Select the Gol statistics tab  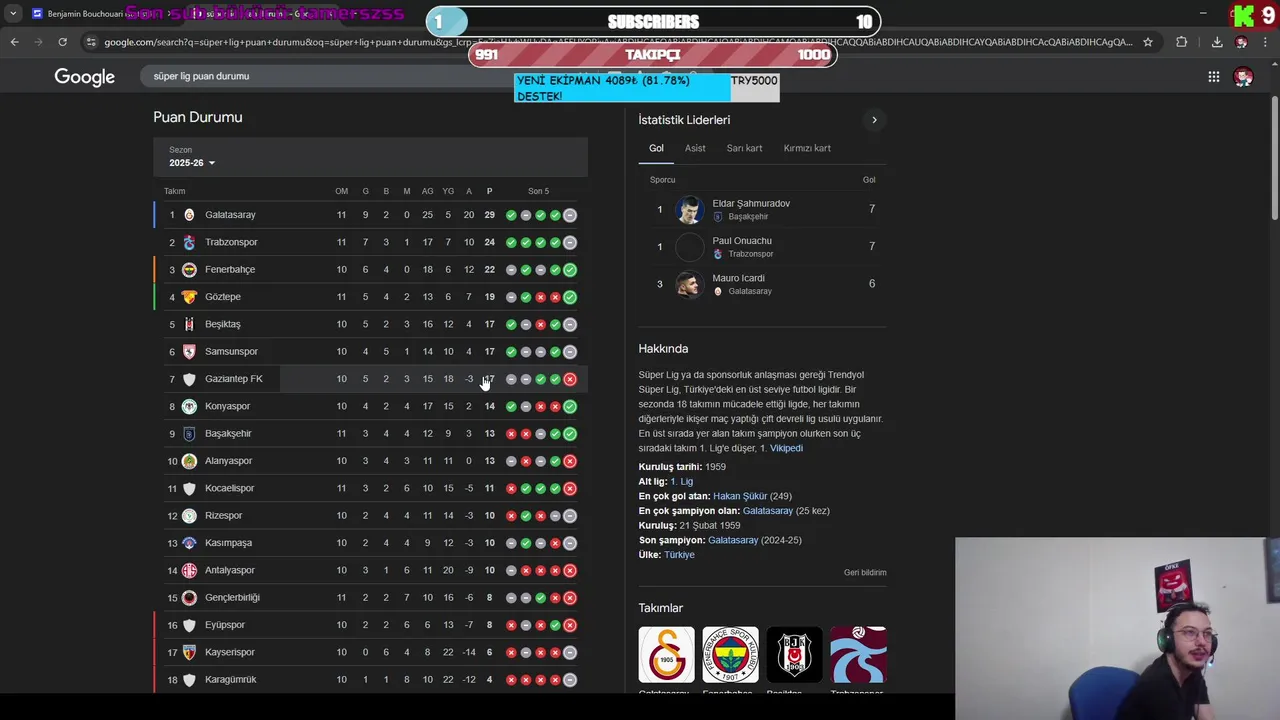pyautogui.click(x=656, y=148)
